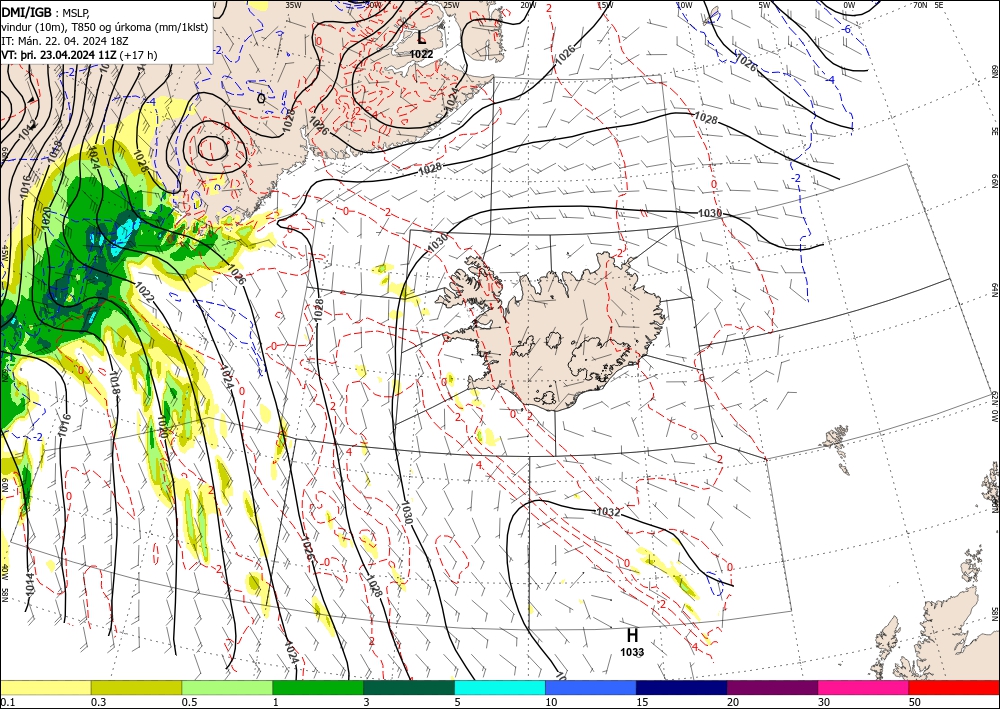Viewport: 1000px width, 709px height.
Task: Click the red 50 mm legend swatch
Action: point(954,687)
